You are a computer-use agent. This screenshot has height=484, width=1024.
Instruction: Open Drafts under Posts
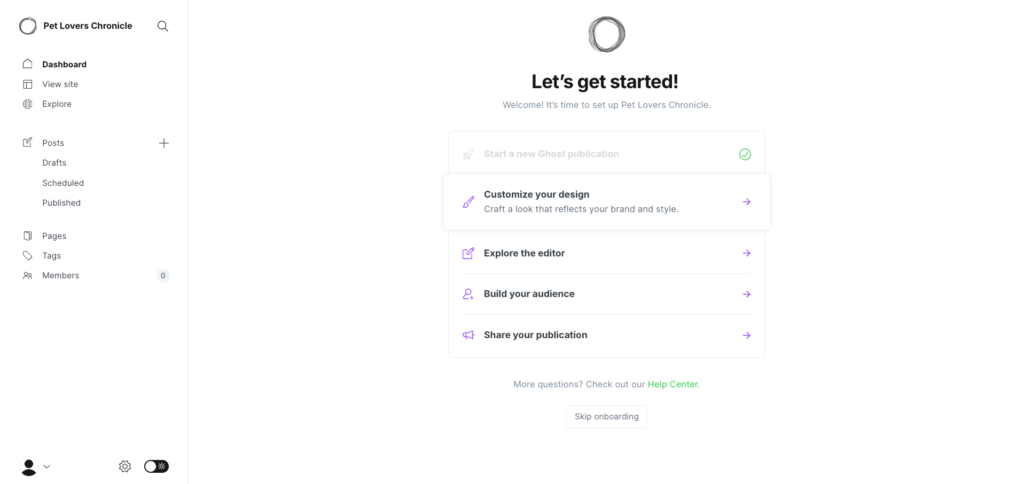tap(54, 162)
